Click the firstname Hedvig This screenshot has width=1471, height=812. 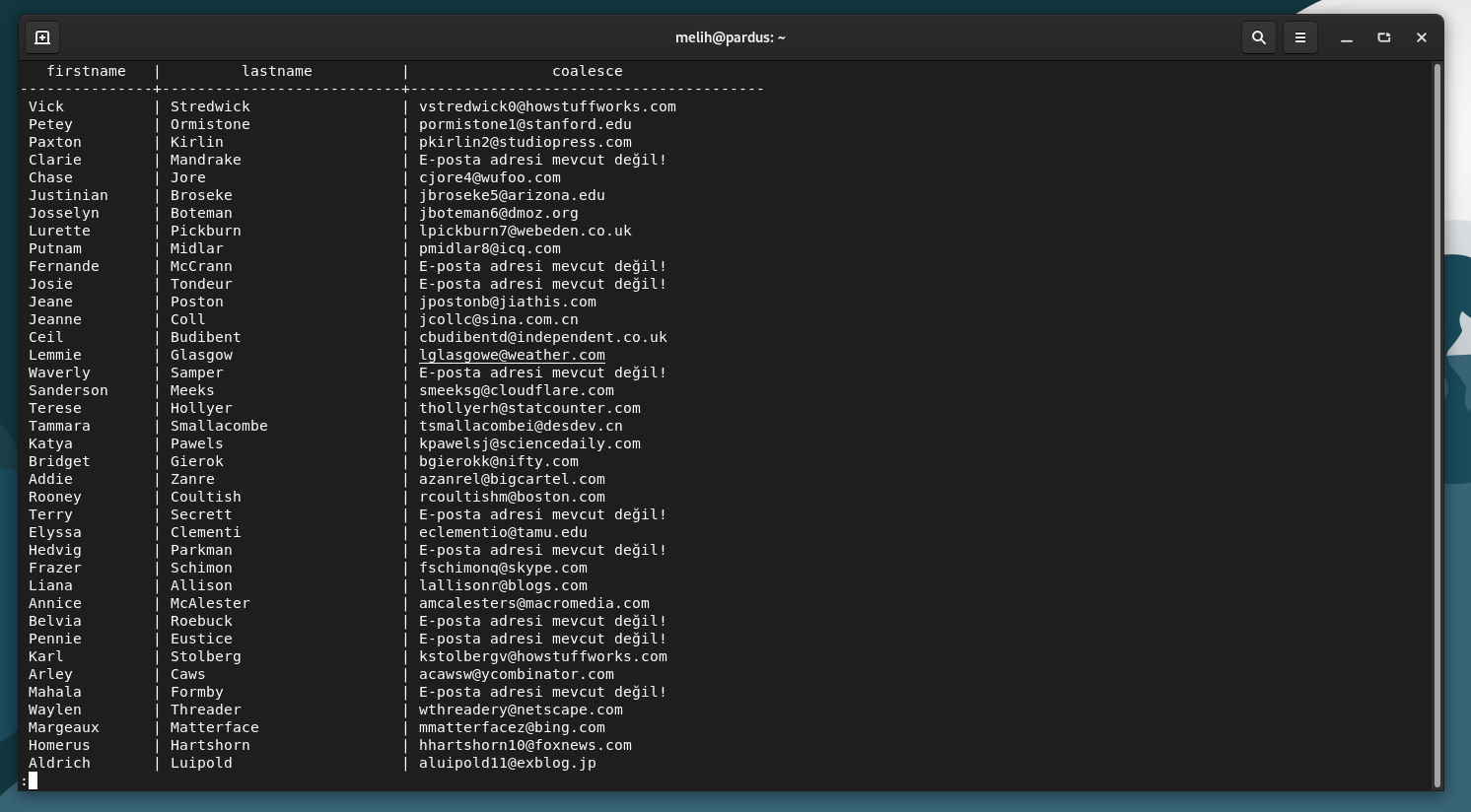(x=55, y=550)
